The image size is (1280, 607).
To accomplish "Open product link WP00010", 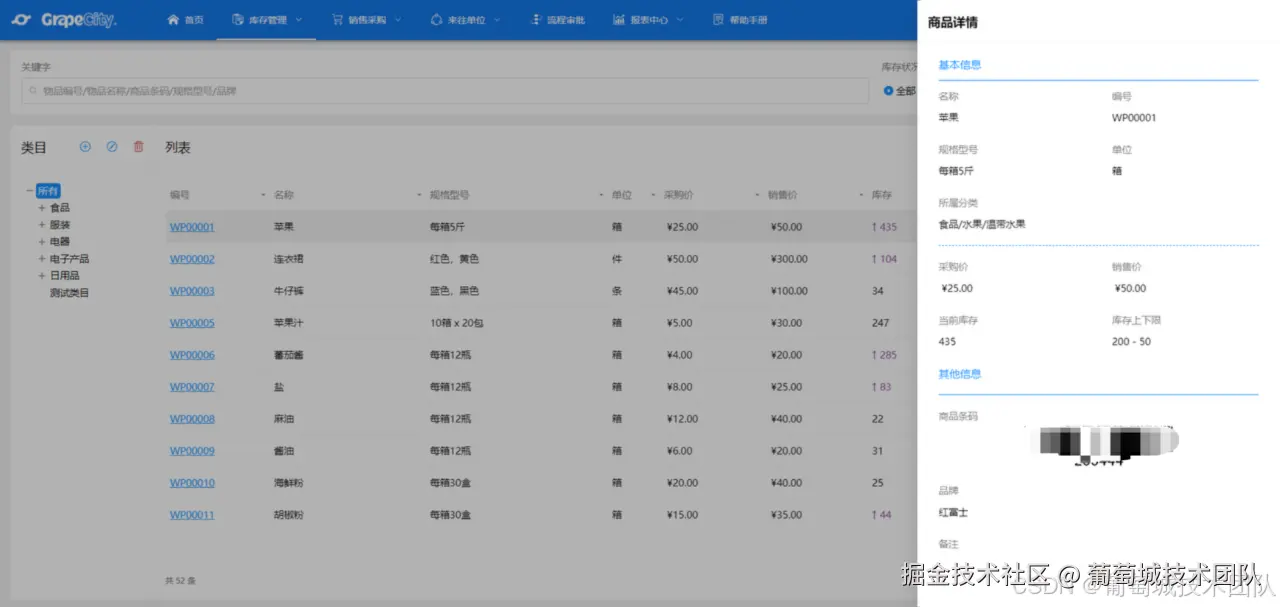I will [192, 483].
